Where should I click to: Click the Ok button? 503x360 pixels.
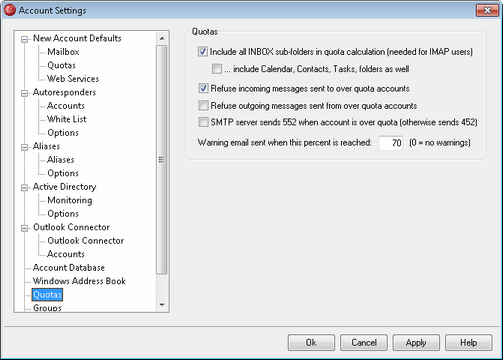(311, 343)
